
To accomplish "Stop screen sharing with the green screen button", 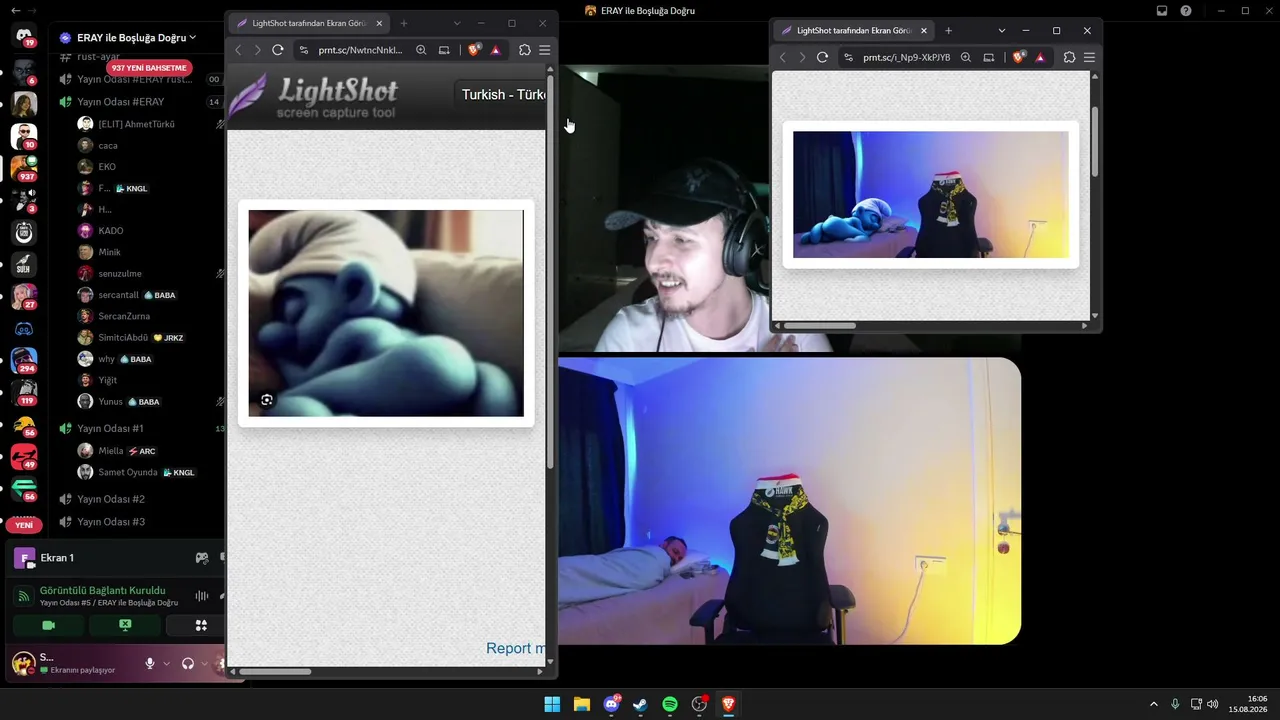I will [125, 625].
